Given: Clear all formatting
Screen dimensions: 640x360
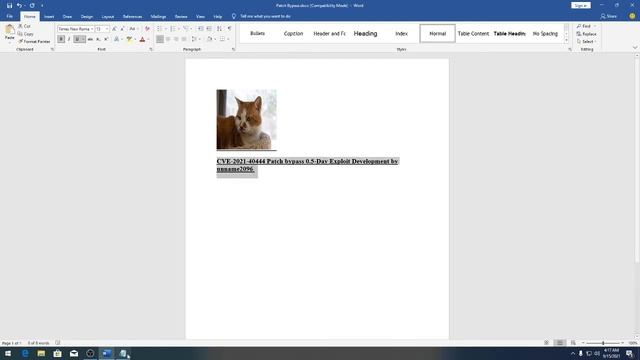Looking at the screenshot, I should 147,29.
